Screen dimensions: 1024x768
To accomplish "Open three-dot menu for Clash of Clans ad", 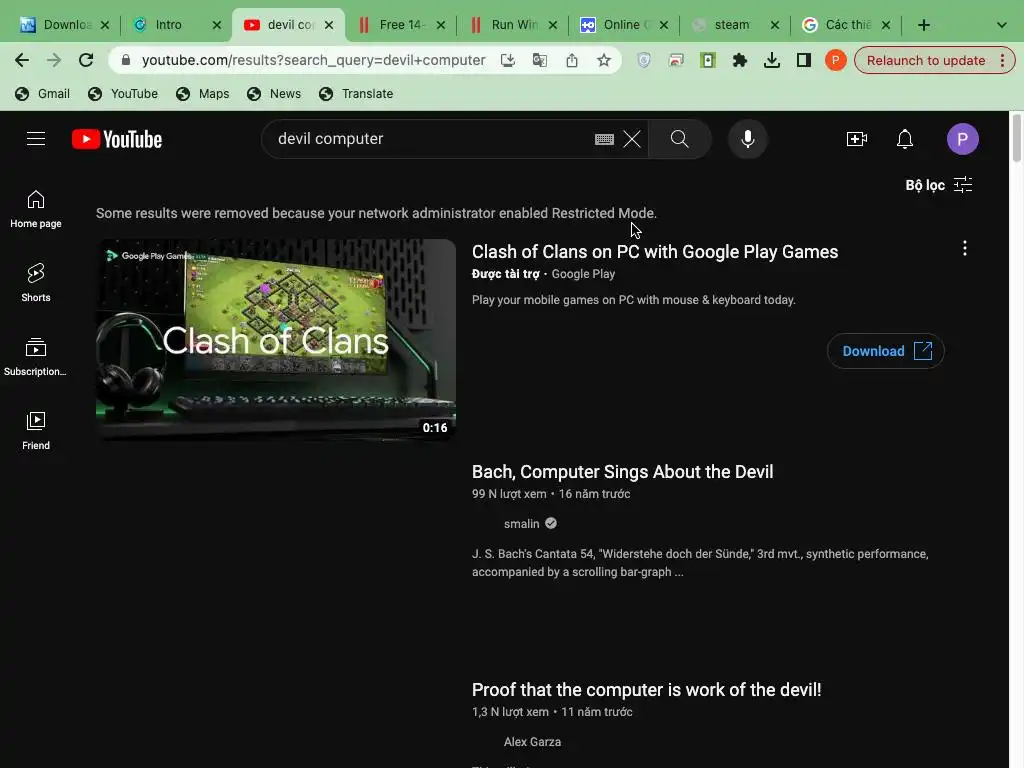I will (x=965, y=248).
